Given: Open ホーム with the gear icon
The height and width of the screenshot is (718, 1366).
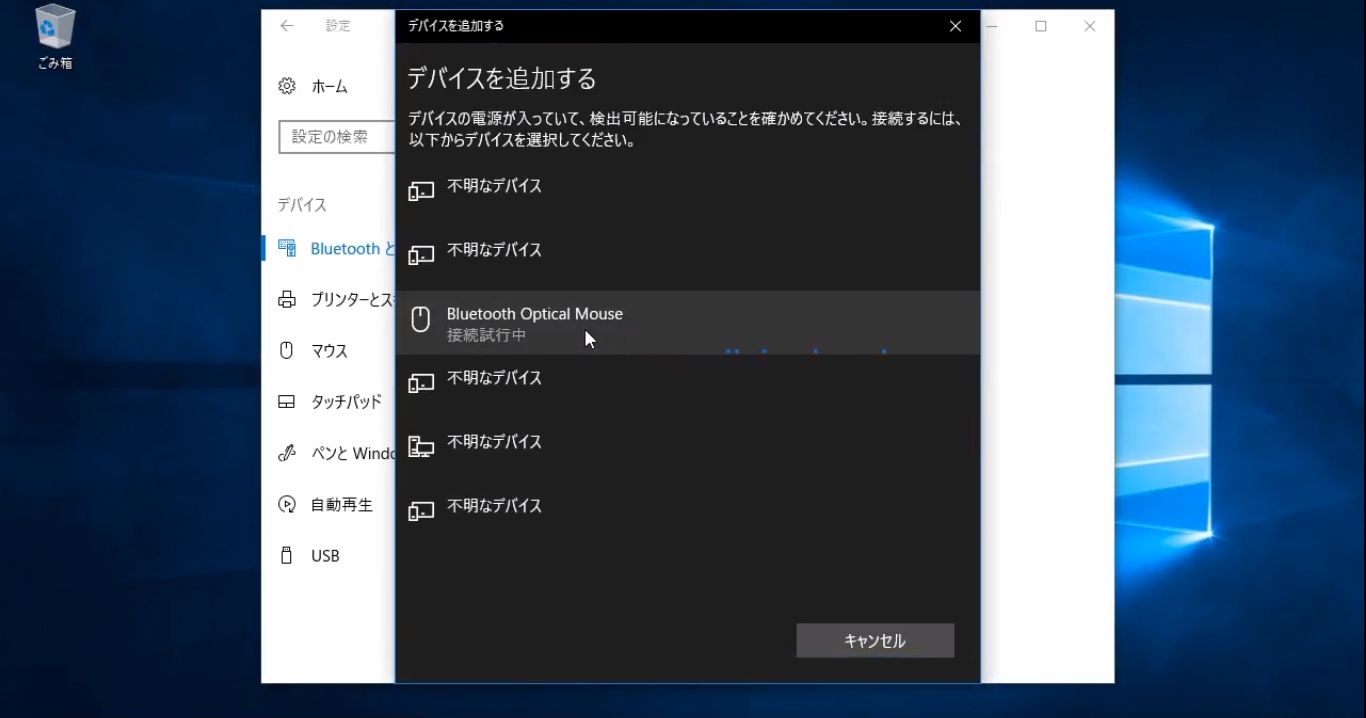Looking at the screenshot, I should click(x=313, y=87).
